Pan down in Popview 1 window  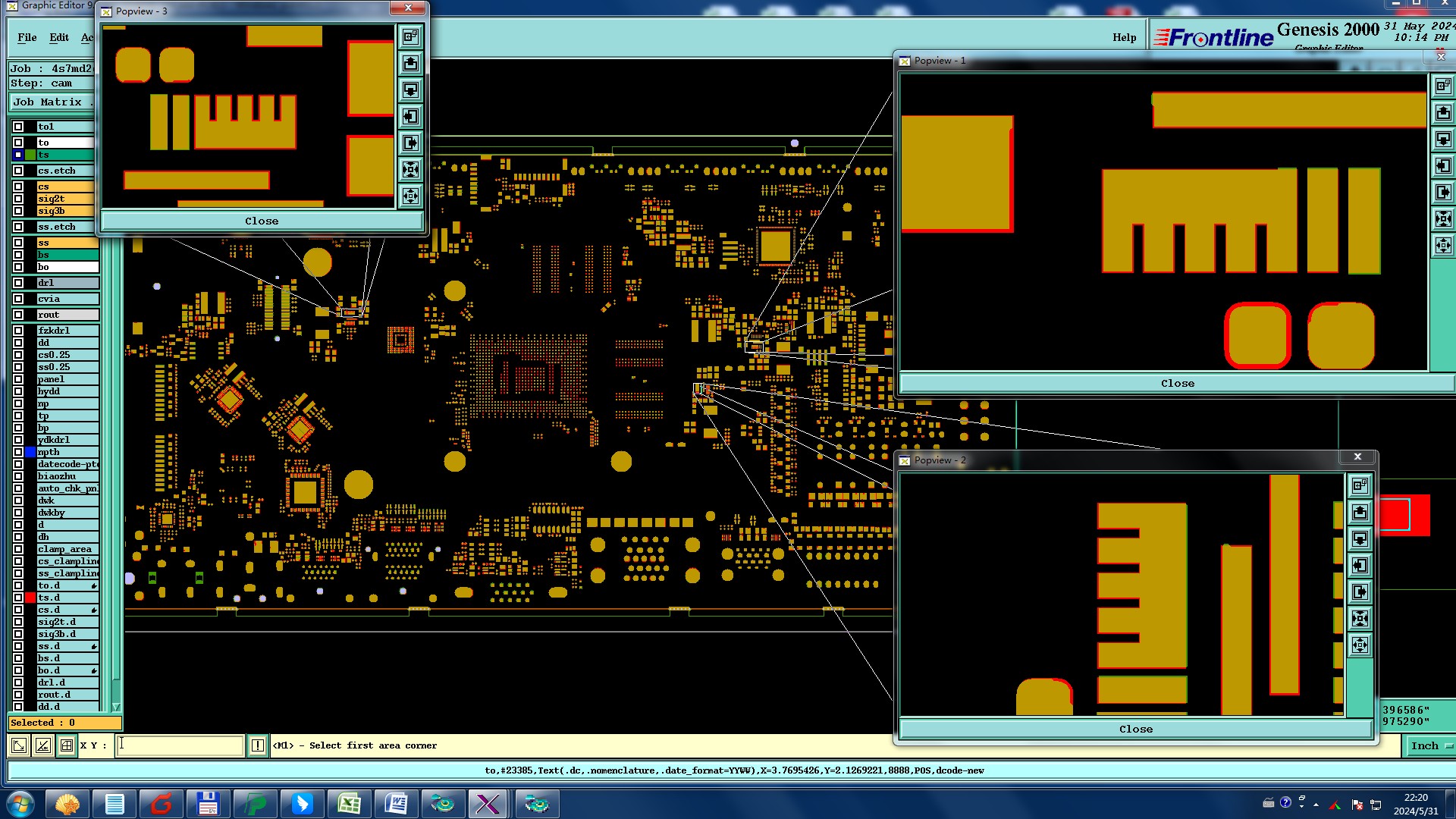tap(1443, 140)
